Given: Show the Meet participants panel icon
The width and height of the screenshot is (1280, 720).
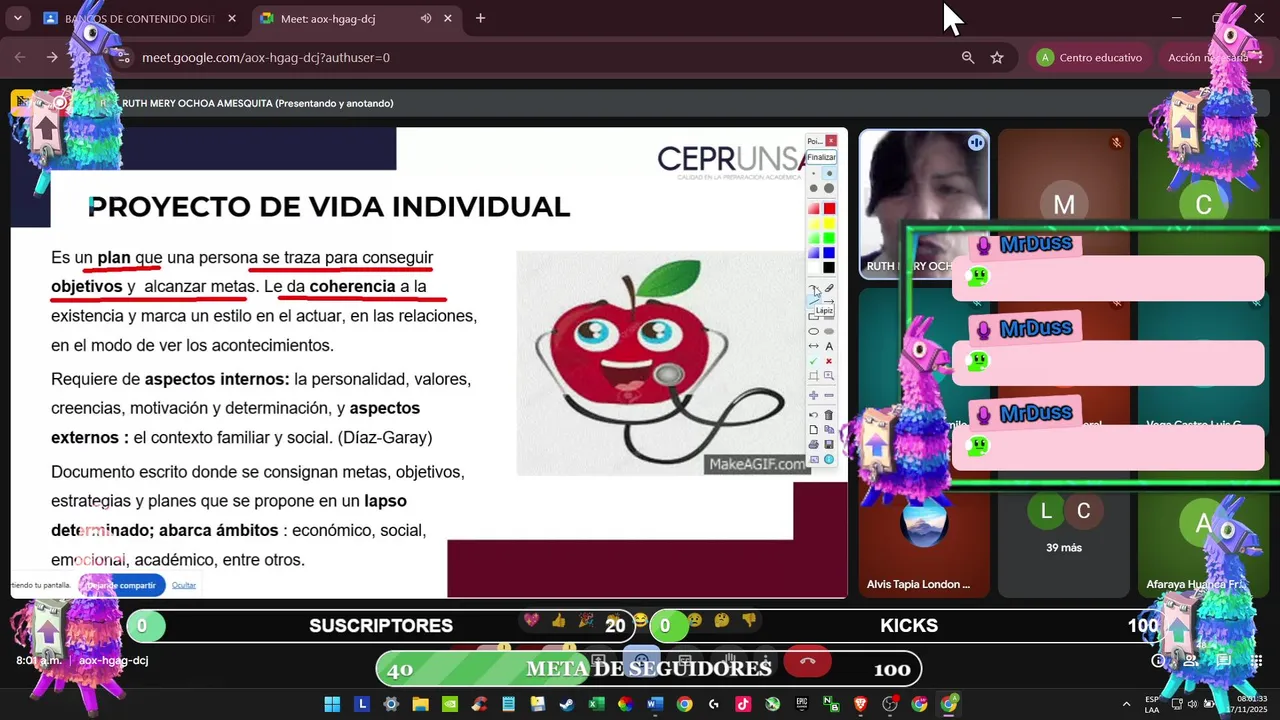Looking at the screenshot, I should coord(1191,660).
